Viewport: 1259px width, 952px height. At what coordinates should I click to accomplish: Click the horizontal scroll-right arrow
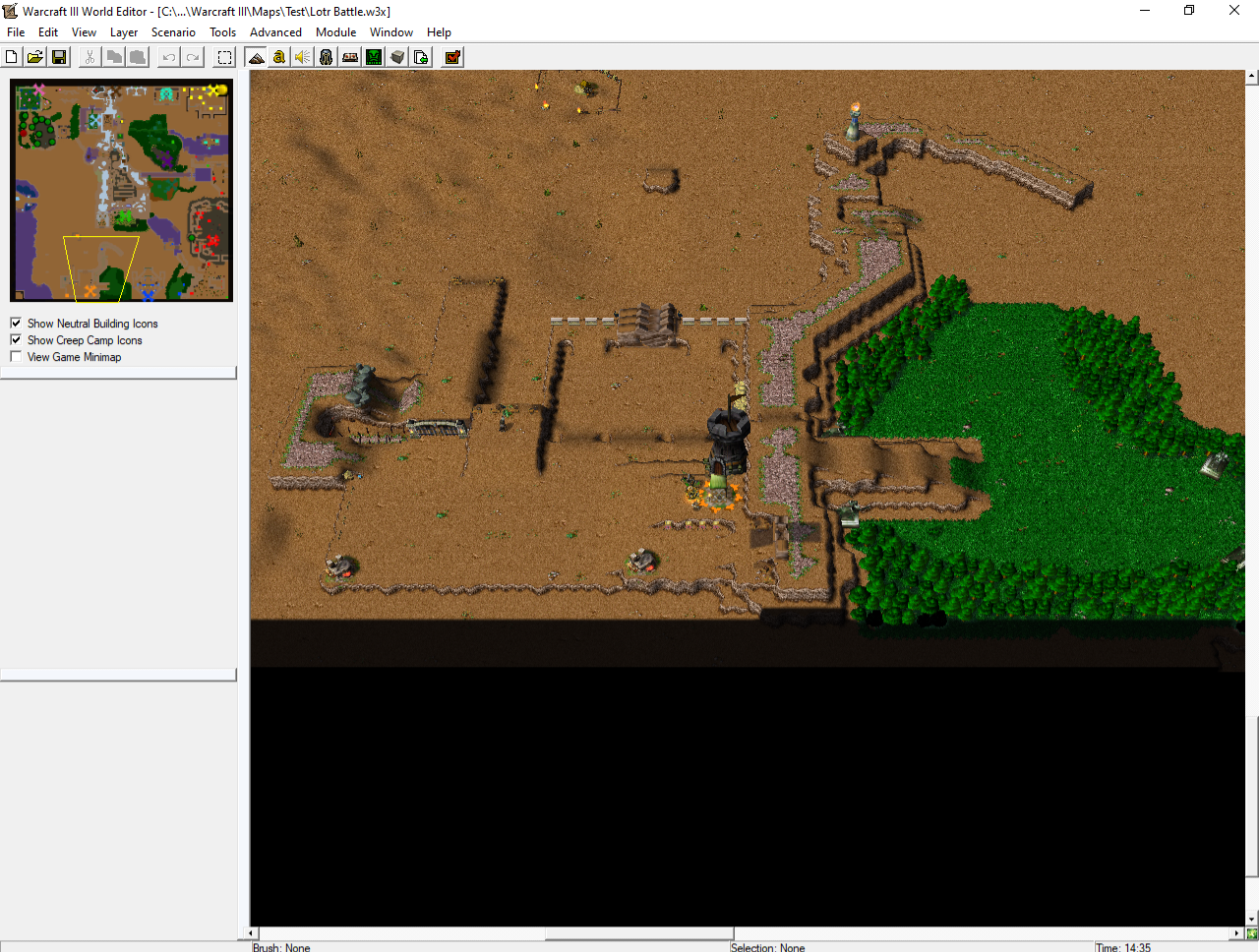coord(1237,933)
